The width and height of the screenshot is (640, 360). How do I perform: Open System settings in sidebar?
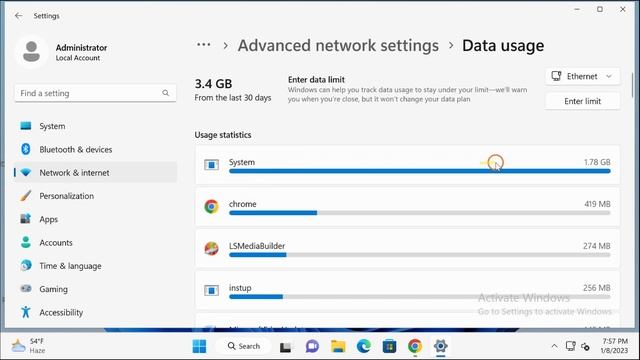point(95,126)
